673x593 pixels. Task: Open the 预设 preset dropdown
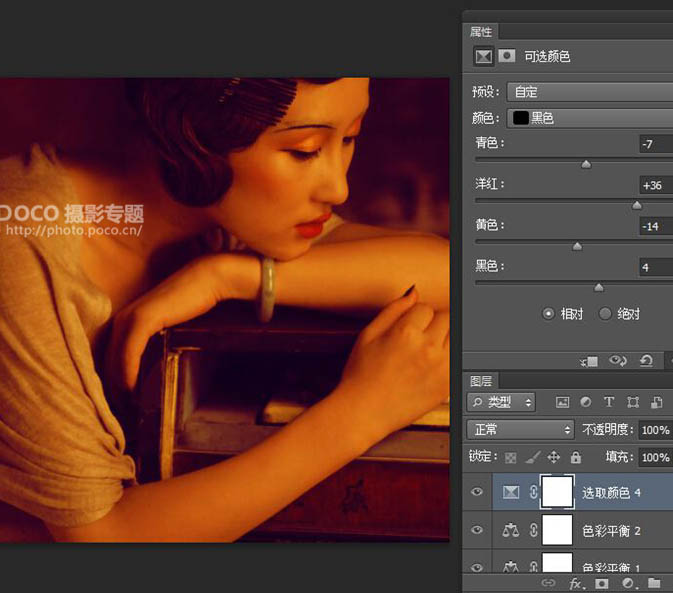589,92
